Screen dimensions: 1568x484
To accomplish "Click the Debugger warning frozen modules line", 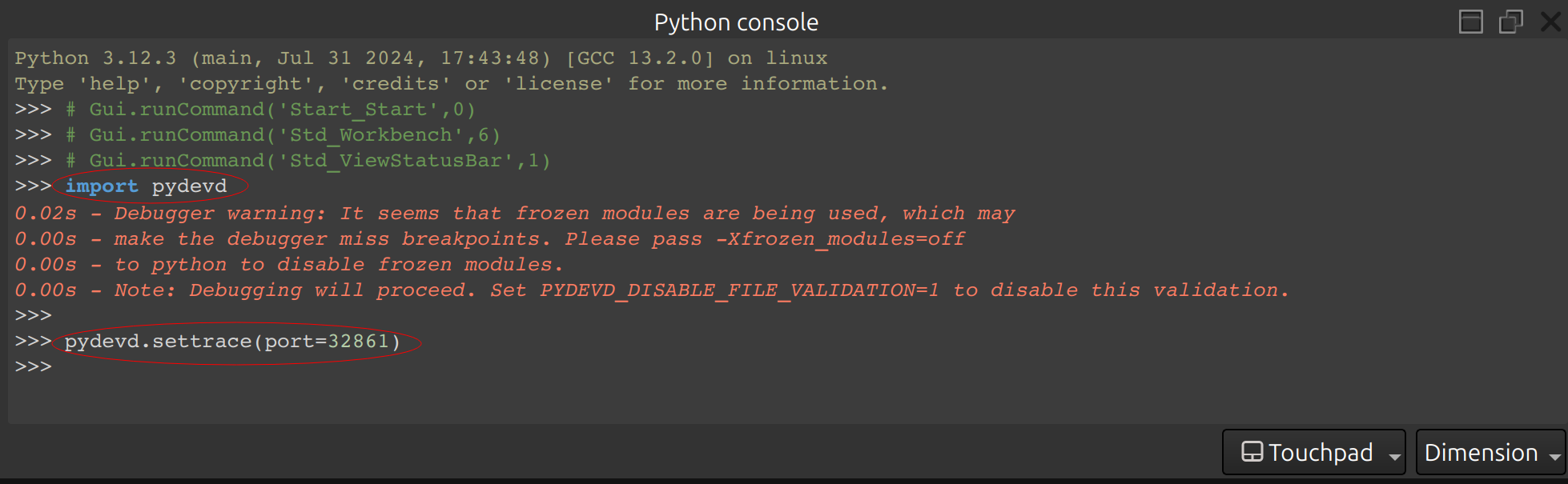I will (x=514, y=214).
